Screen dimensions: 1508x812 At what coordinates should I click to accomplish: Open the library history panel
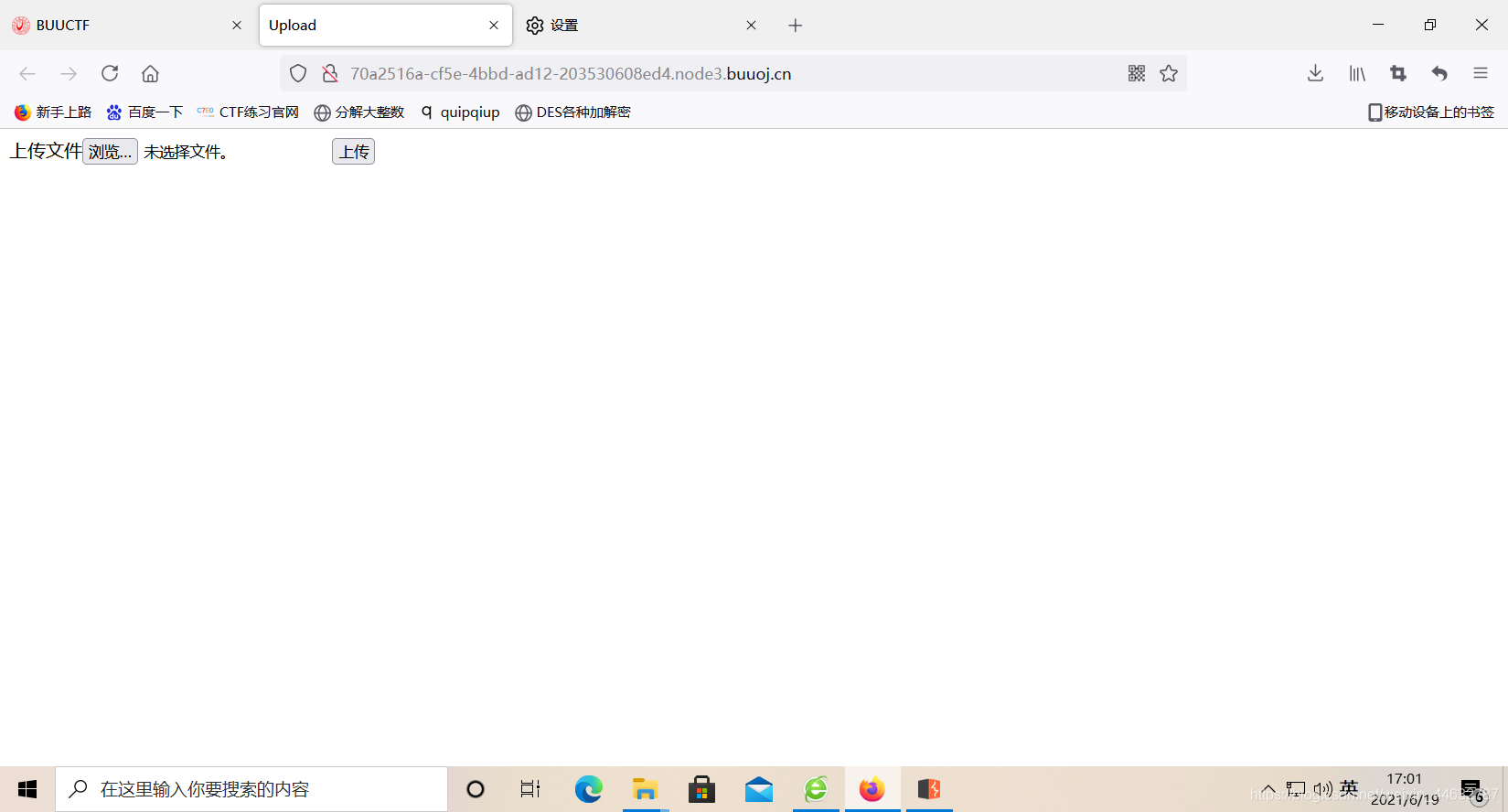(1357, 73)
